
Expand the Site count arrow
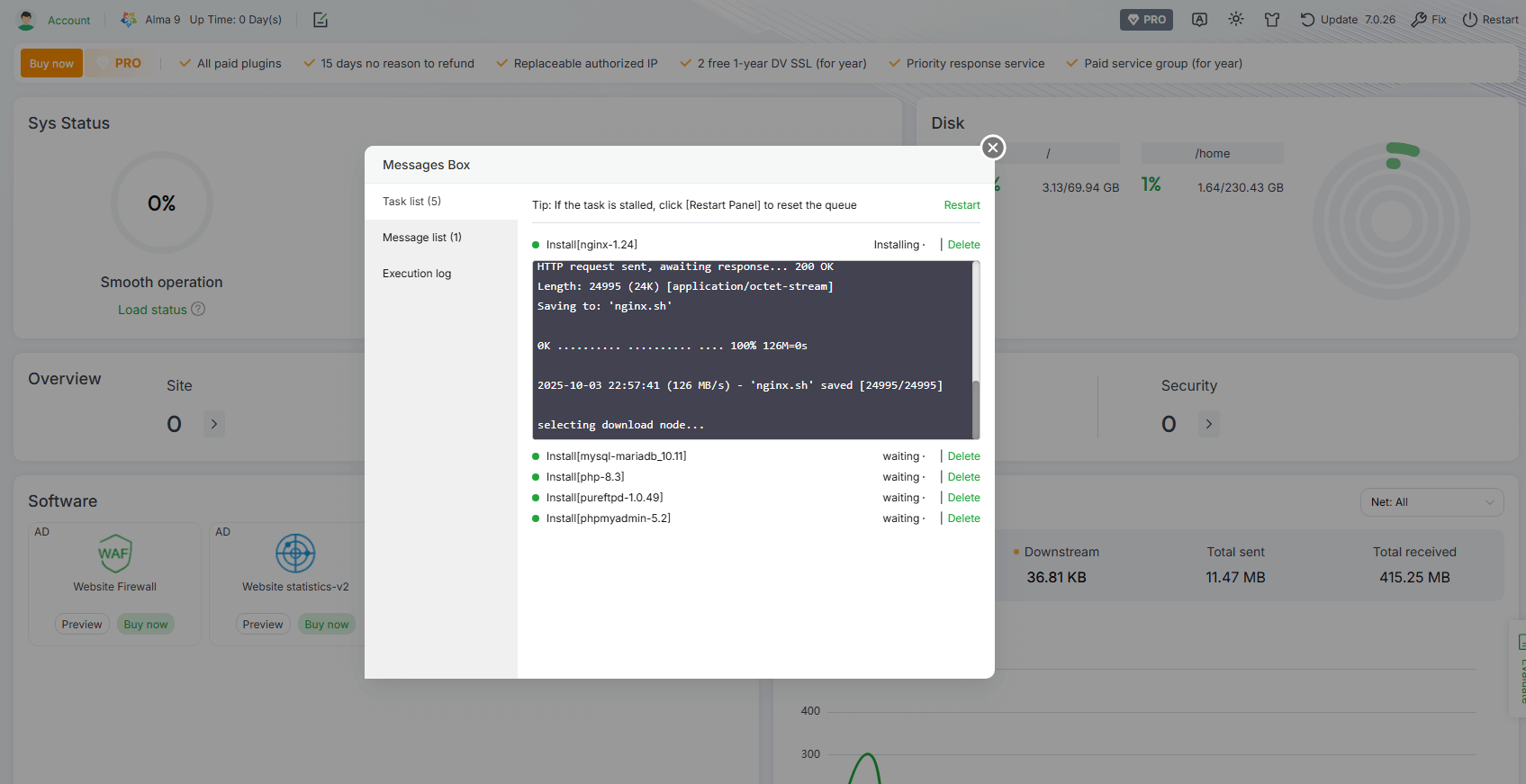(214, 424)
